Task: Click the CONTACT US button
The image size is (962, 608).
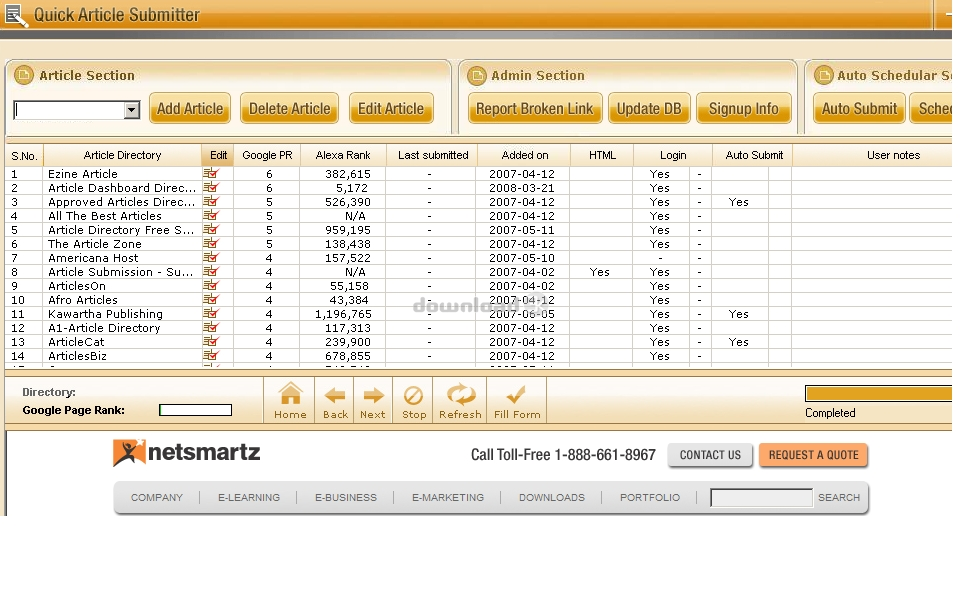Action: point(710,455)
